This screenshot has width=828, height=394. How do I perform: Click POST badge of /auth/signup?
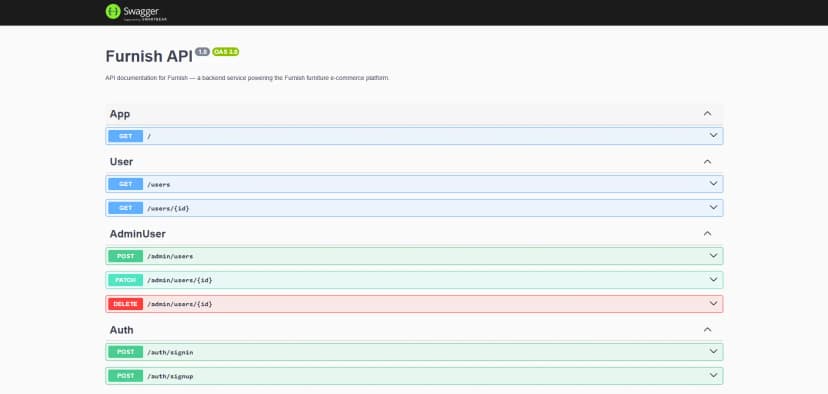(126, 376)
